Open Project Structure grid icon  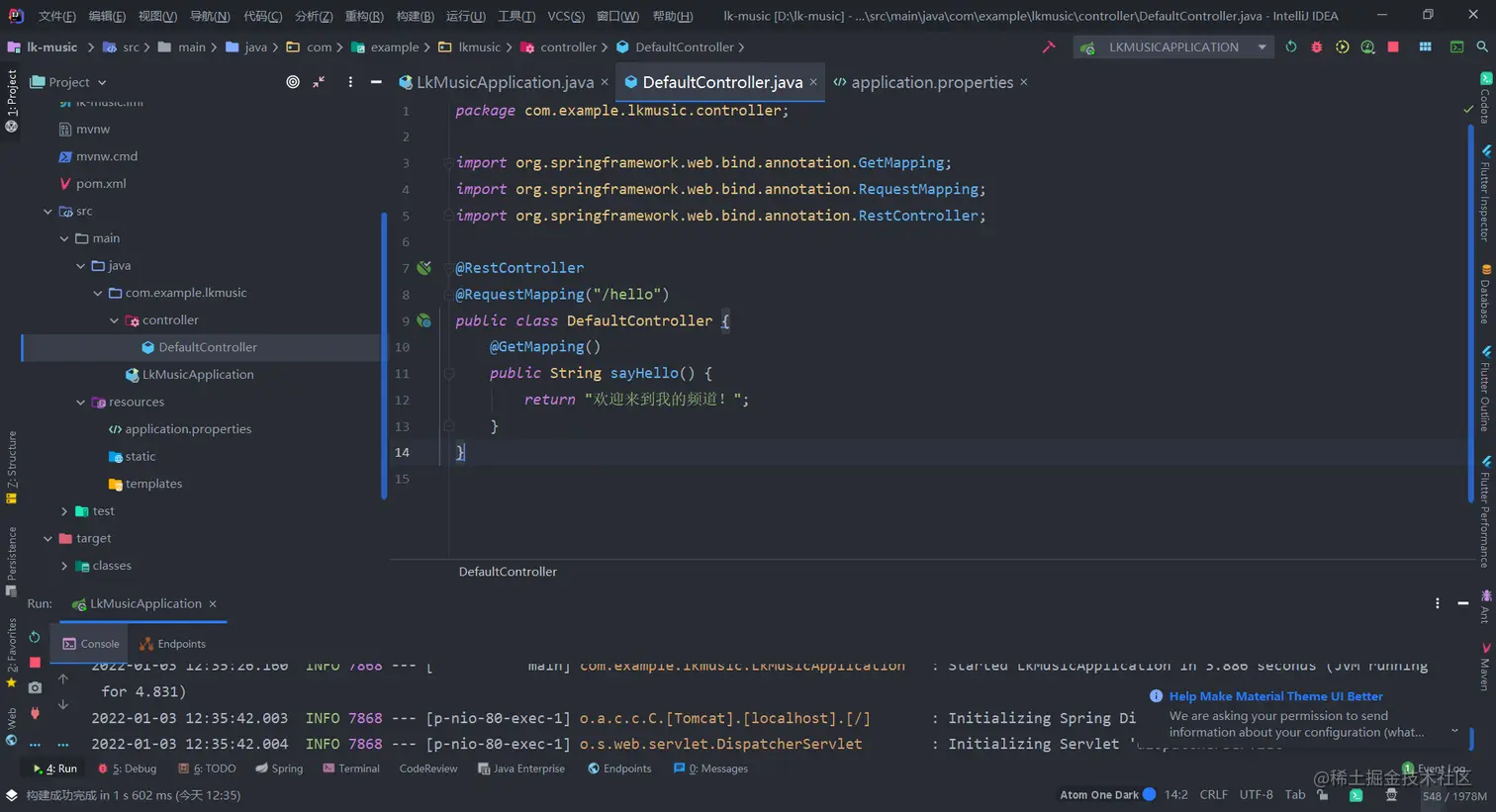click(x=1425, y=46)
